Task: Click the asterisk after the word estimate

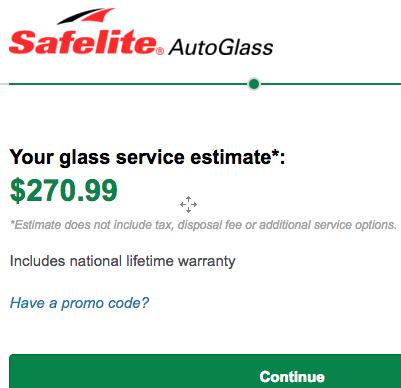Action: pyautogui.click(x=275, y=154)
